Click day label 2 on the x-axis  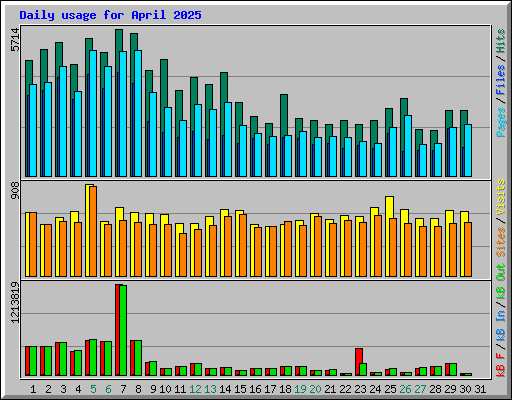tap(48, 389)
